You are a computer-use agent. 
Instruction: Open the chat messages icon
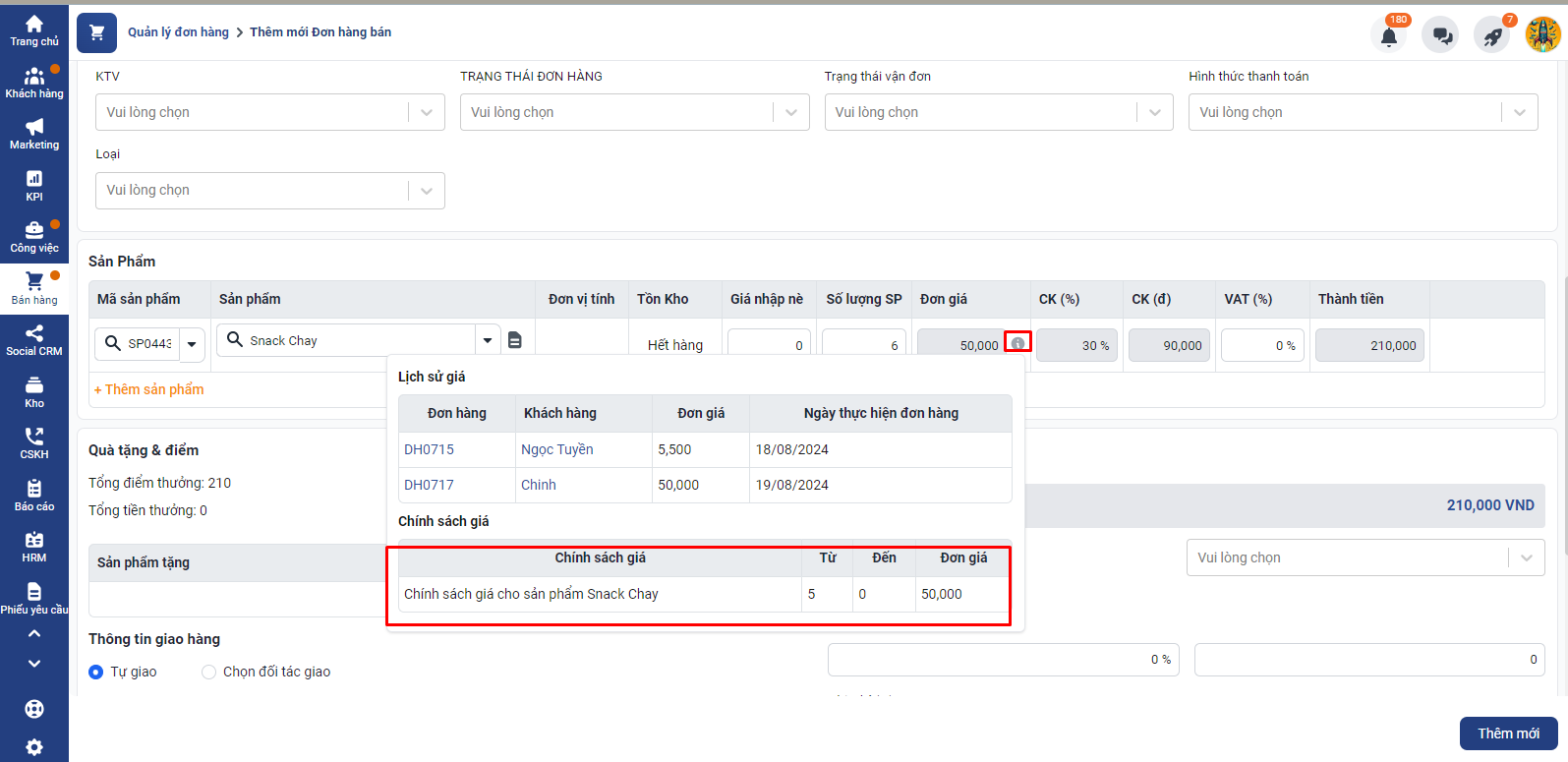point(1441,36)
